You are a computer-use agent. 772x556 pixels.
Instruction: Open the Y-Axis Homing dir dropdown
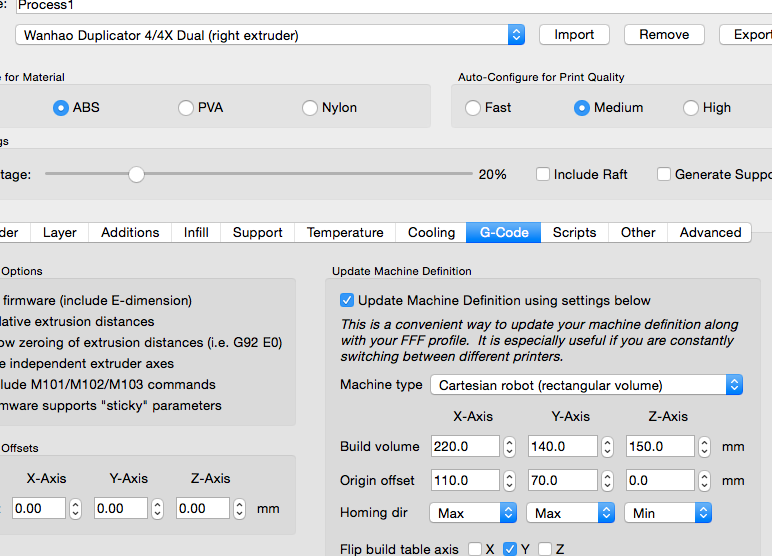coord(571,513)
